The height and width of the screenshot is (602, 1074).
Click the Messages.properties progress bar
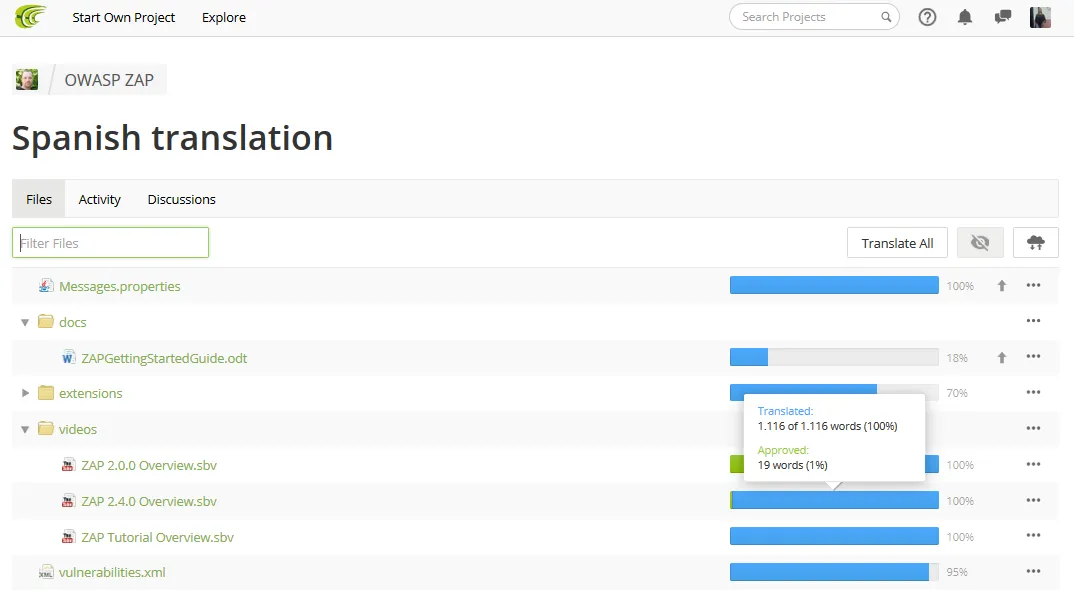point(834,285)
